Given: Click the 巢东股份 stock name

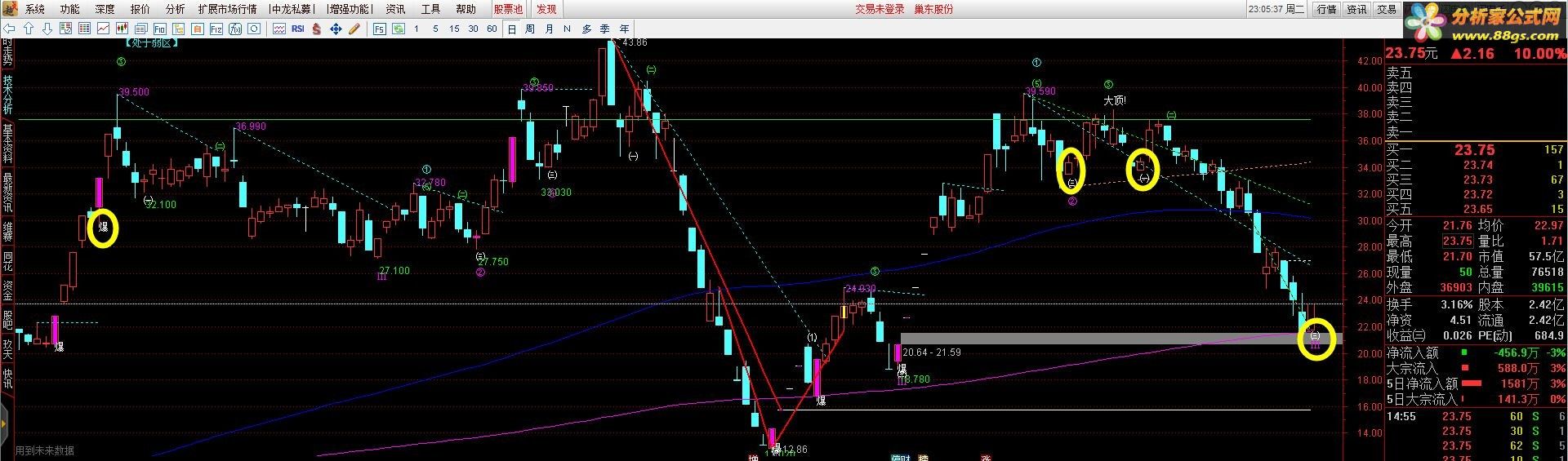Looking at the screenshot, I should 933,9.
